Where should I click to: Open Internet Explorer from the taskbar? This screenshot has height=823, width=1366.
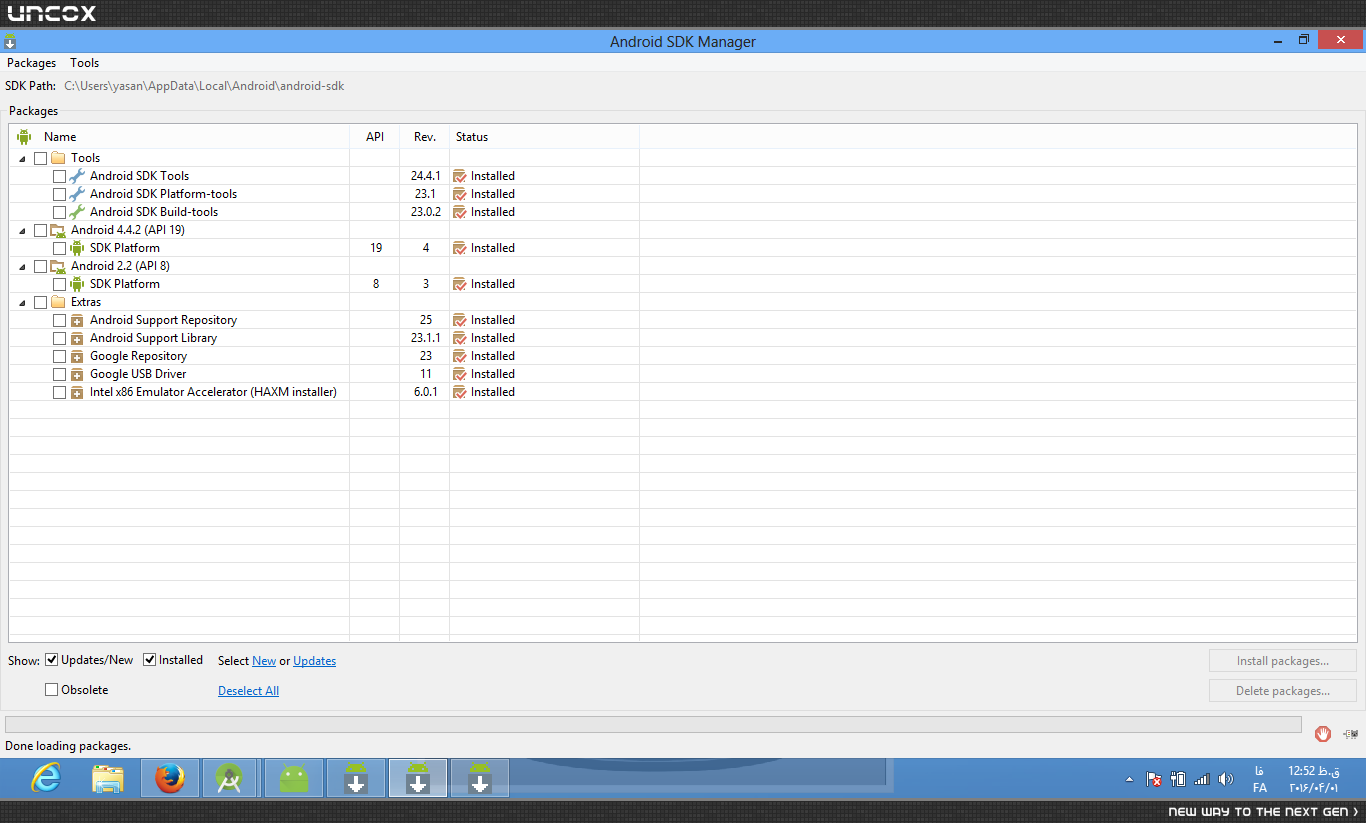(x=46, y=778)
